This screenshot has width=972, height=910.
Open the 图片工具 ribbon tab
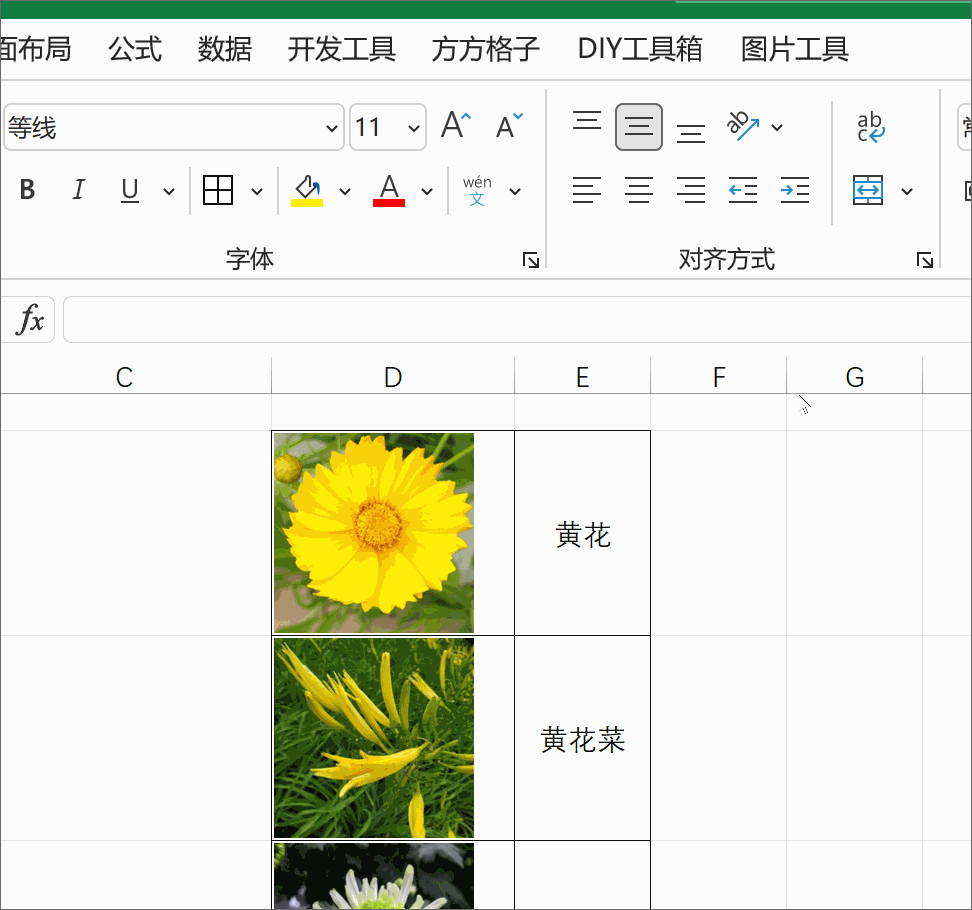click(795, 50)
